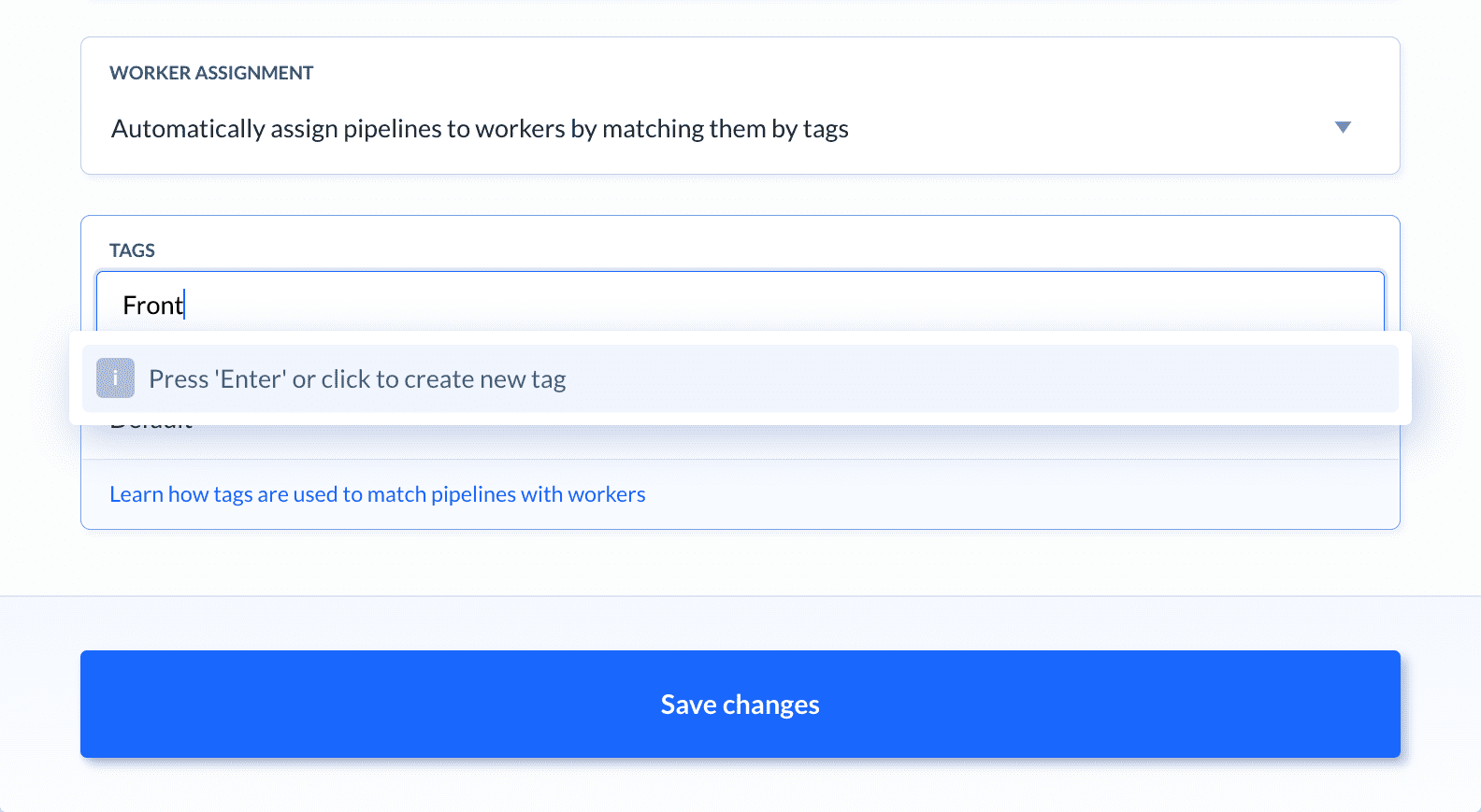Select 'Press Enter or click to create new tag'
1481x812 pixels.
click(x=740, y=378)
